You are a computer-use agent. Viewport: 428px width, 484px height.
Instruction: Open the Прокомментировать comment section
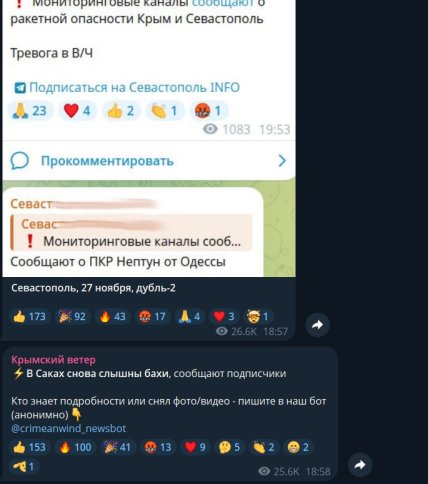149,161
